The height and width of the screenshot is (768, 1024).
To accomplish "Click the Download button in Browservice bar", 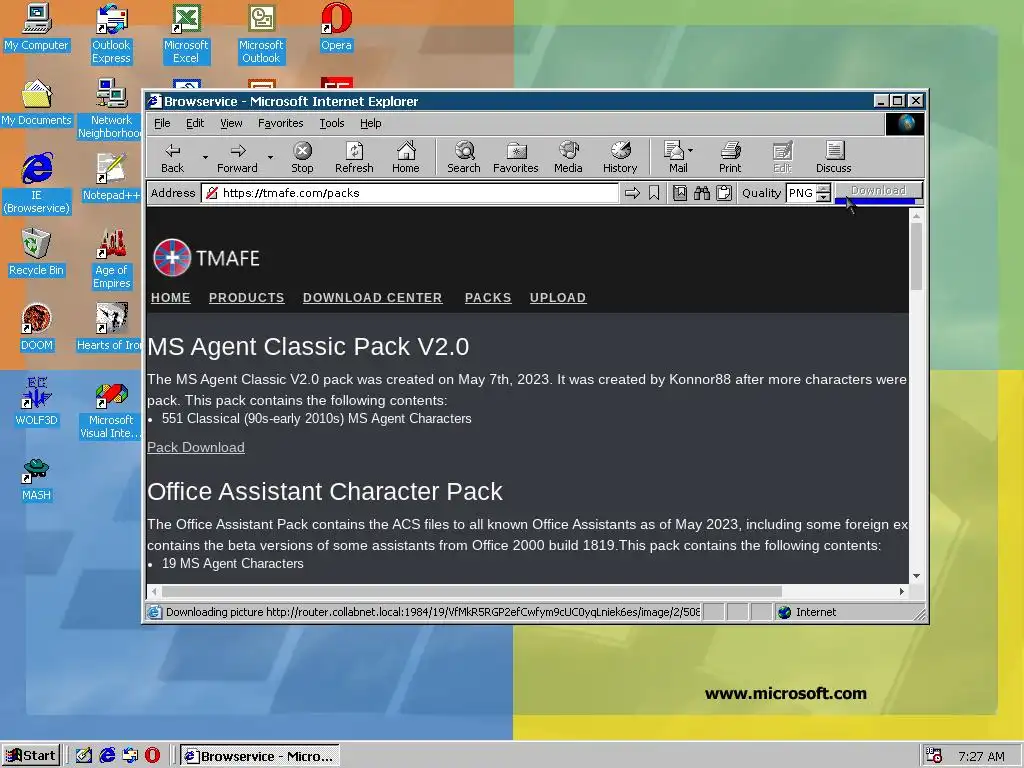I will [x=878, y=192].
